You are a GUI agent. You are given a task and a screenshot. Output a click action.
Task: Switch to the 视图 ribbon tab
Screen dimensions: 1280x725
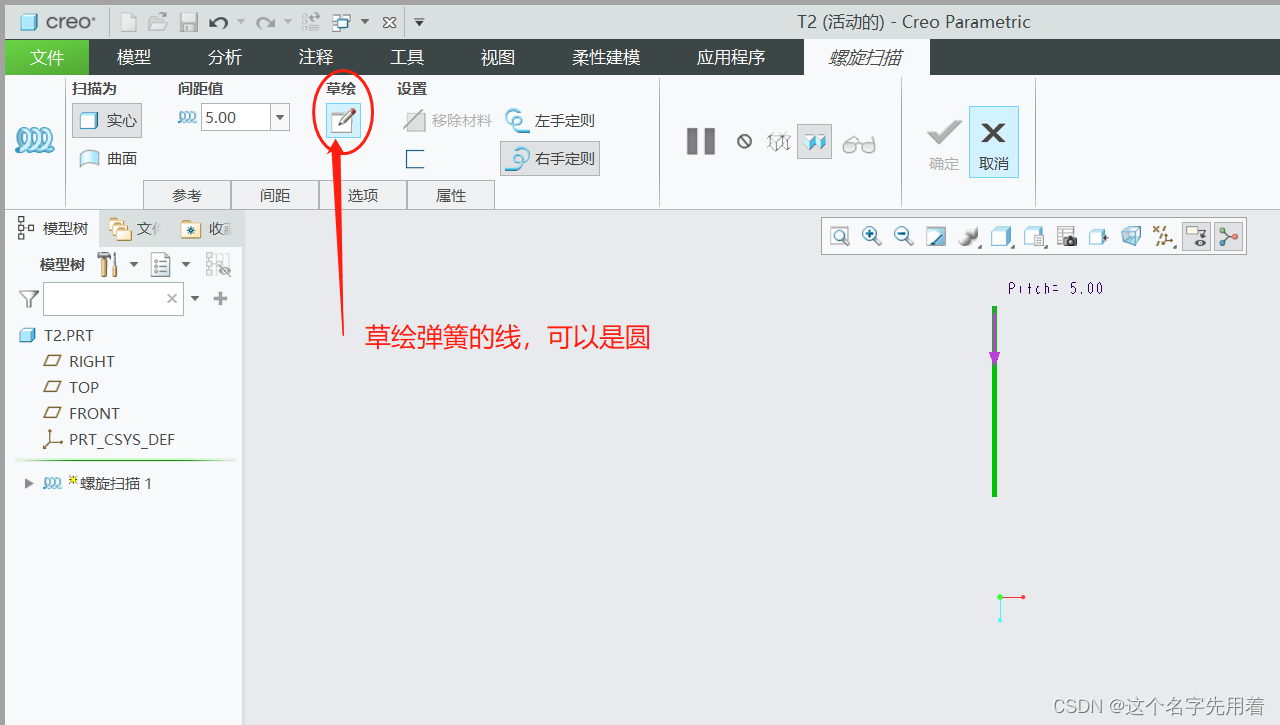[498, 57]
